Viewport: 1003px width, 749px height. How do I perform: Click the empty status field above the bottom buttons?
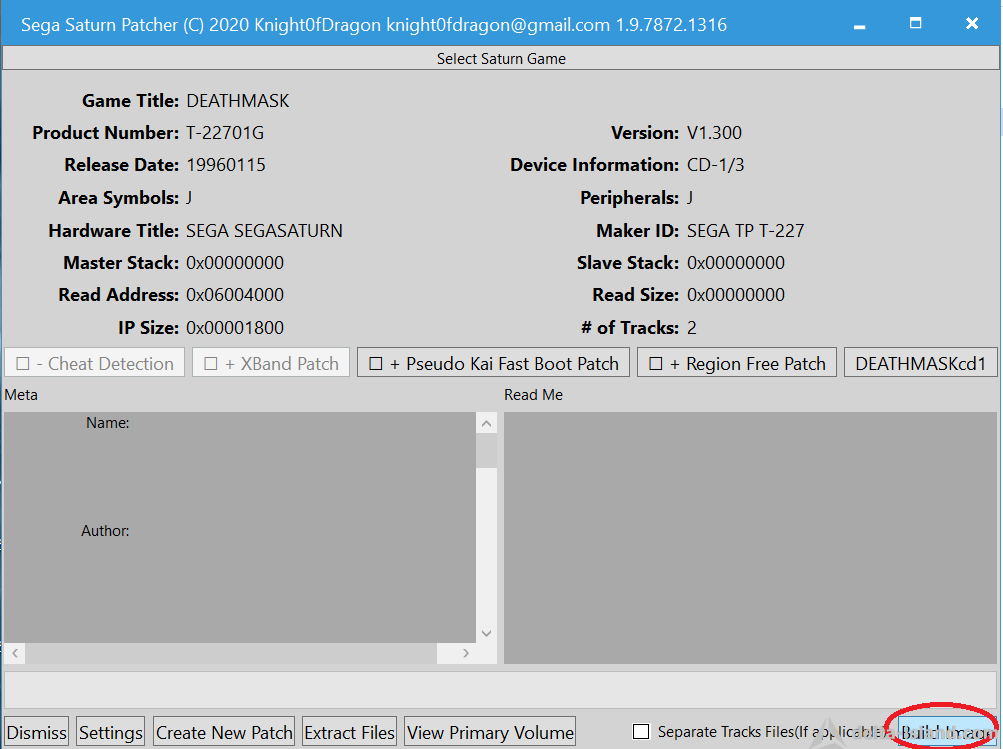pos(500,690)
